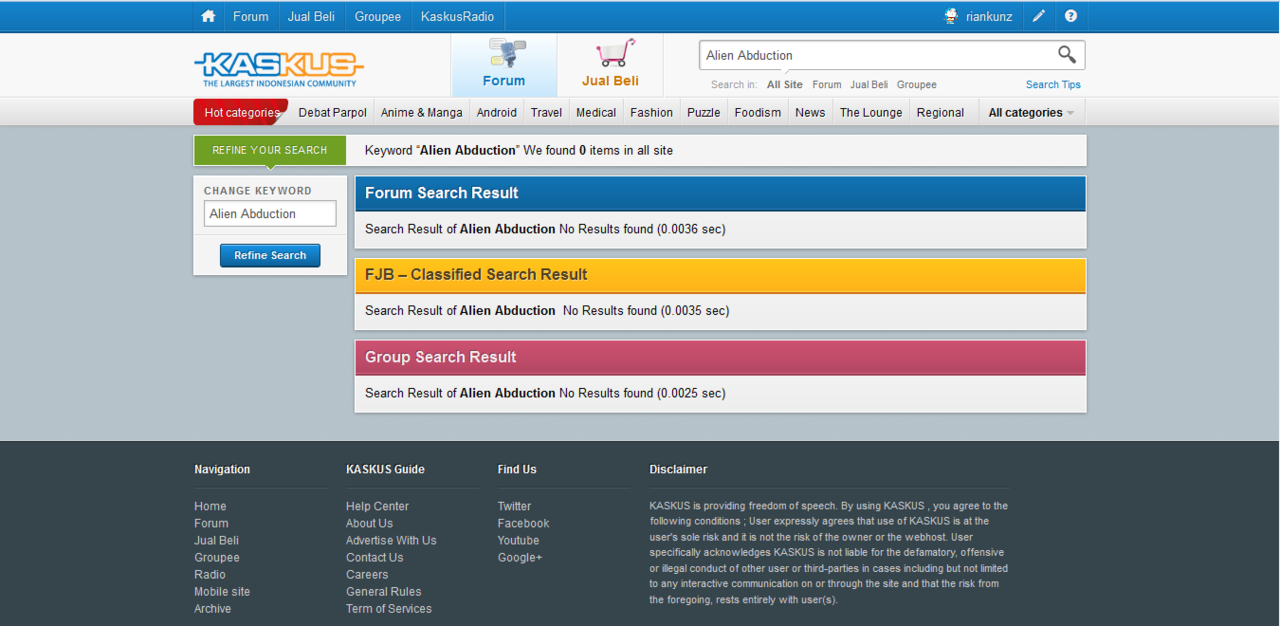Viewport: 1280px width, 626px height.
Task: Open the News category
Action: (810, 113)
